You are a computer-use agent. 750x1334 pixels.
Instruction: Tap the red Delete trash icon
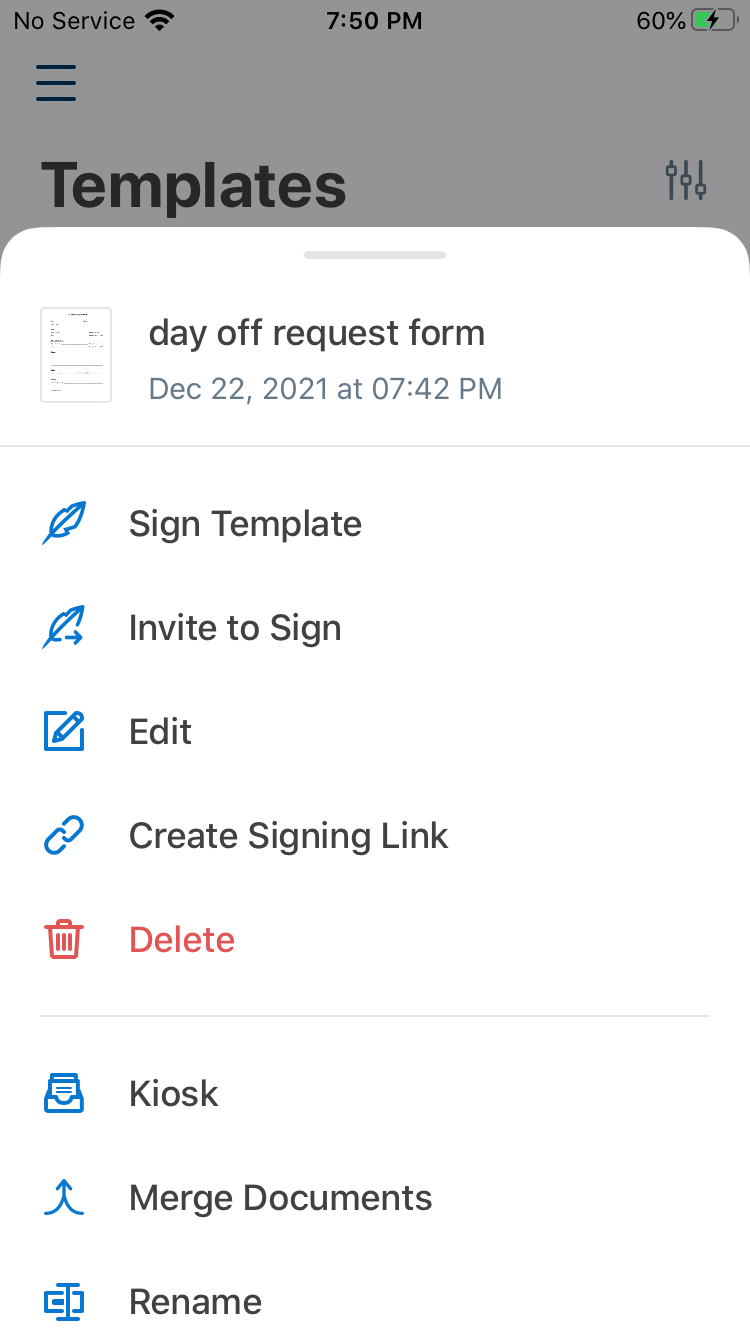[x=64, y=940]
